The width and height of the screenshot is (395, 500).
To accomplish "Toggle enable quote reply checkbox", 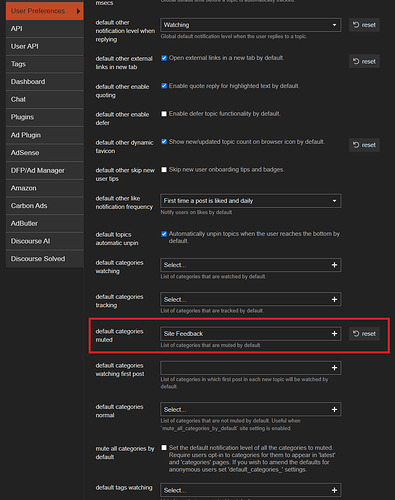I will coord(164,86).
